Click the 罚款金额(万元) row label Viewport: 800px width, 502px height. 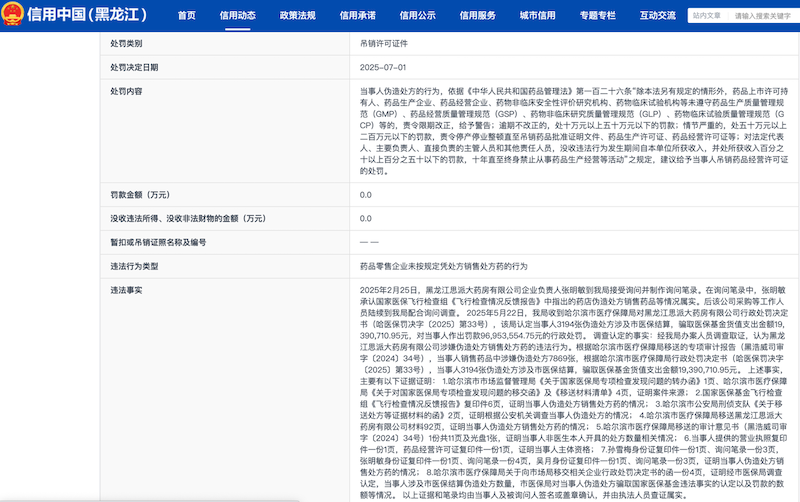(x=140, y=195)
